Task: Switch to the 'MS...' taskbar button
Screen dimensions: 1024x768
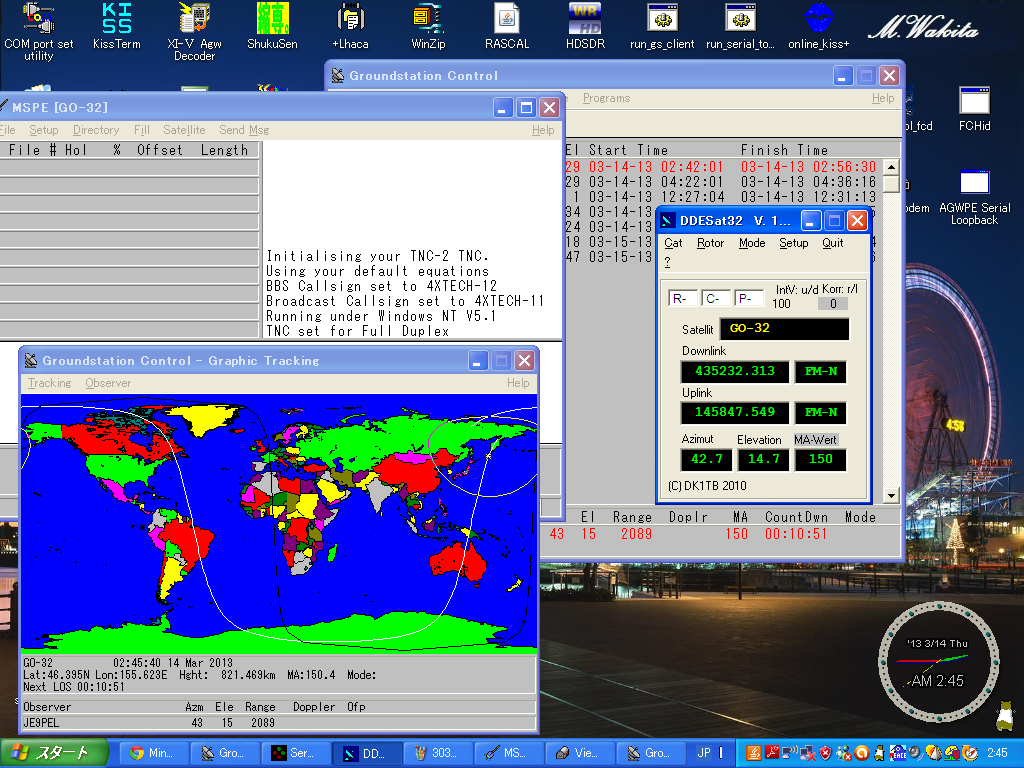Action: (x=509, y=753)
